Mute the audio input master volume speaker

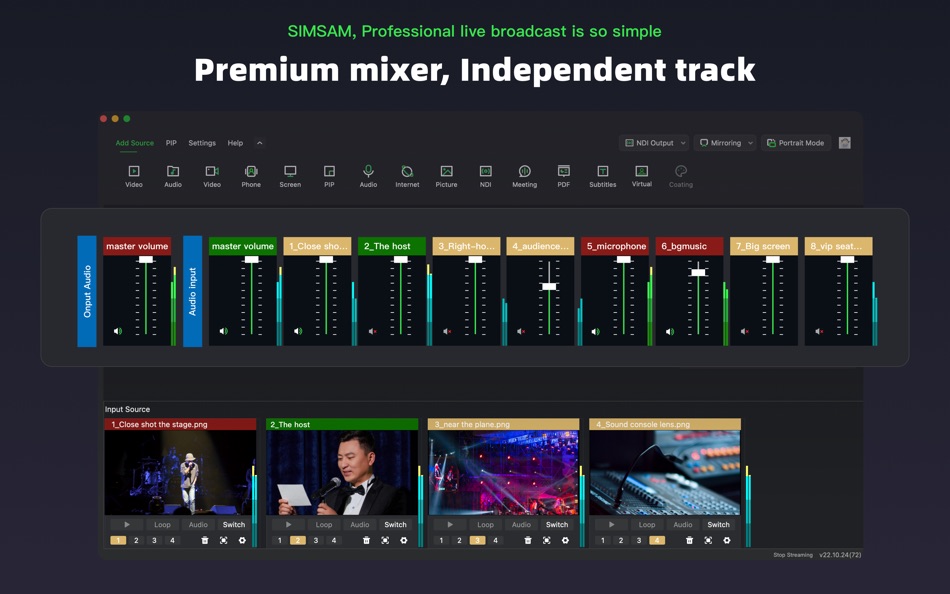click(224, 331)
